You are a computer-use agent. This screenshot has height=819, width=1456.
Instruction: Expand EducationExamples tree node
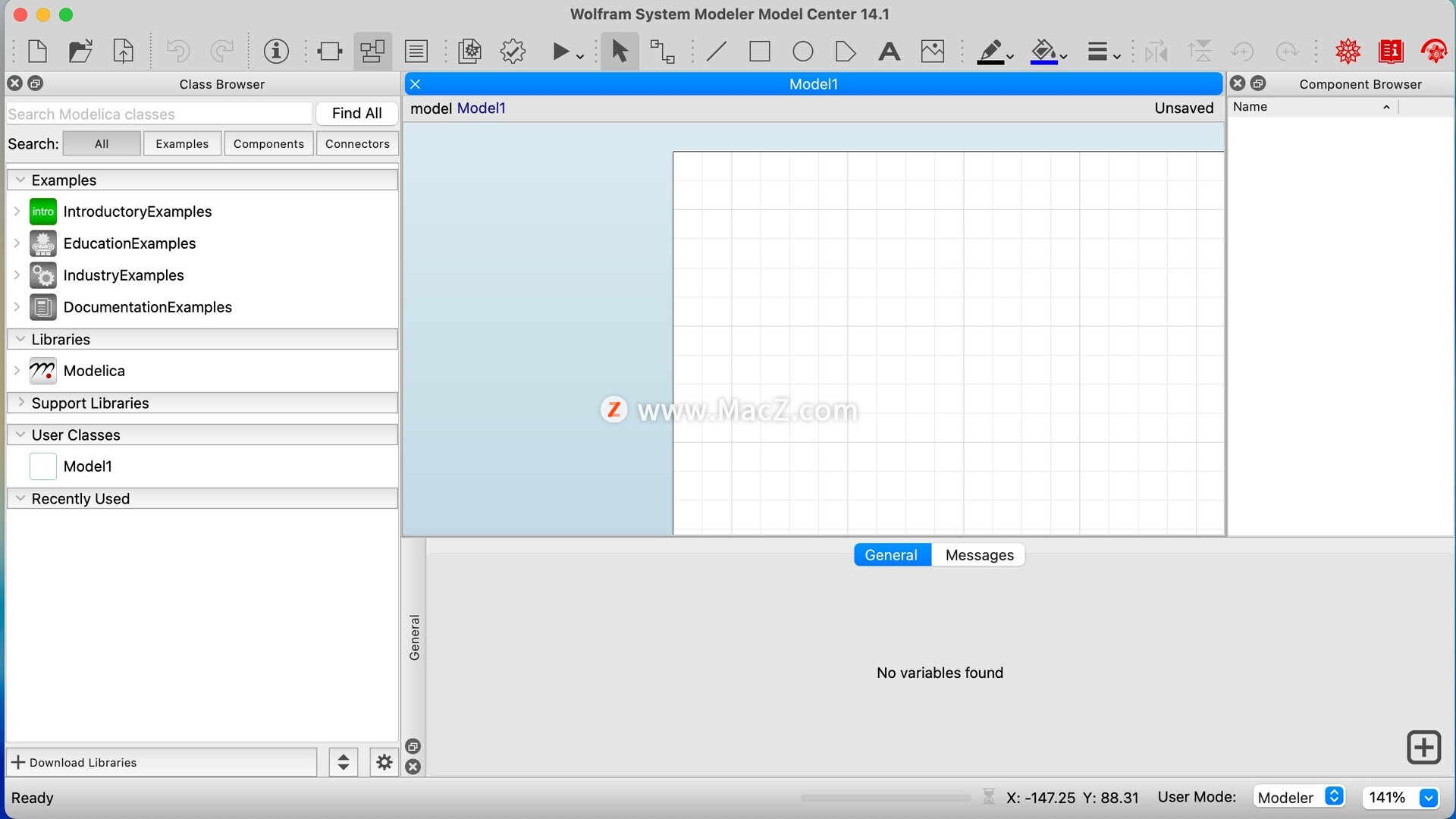coord(17,243)
